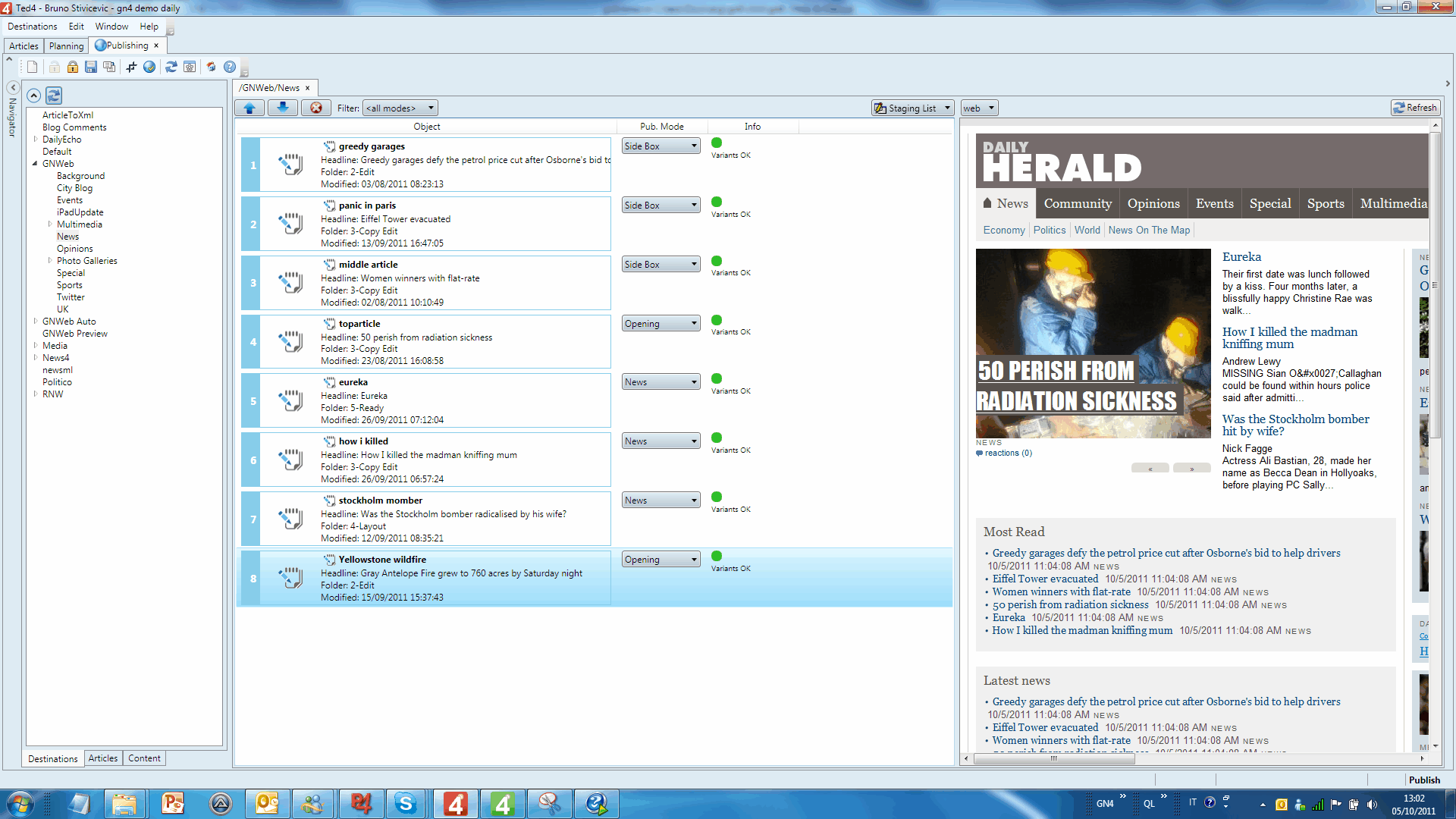Click the red X remove button

[316, 108]
